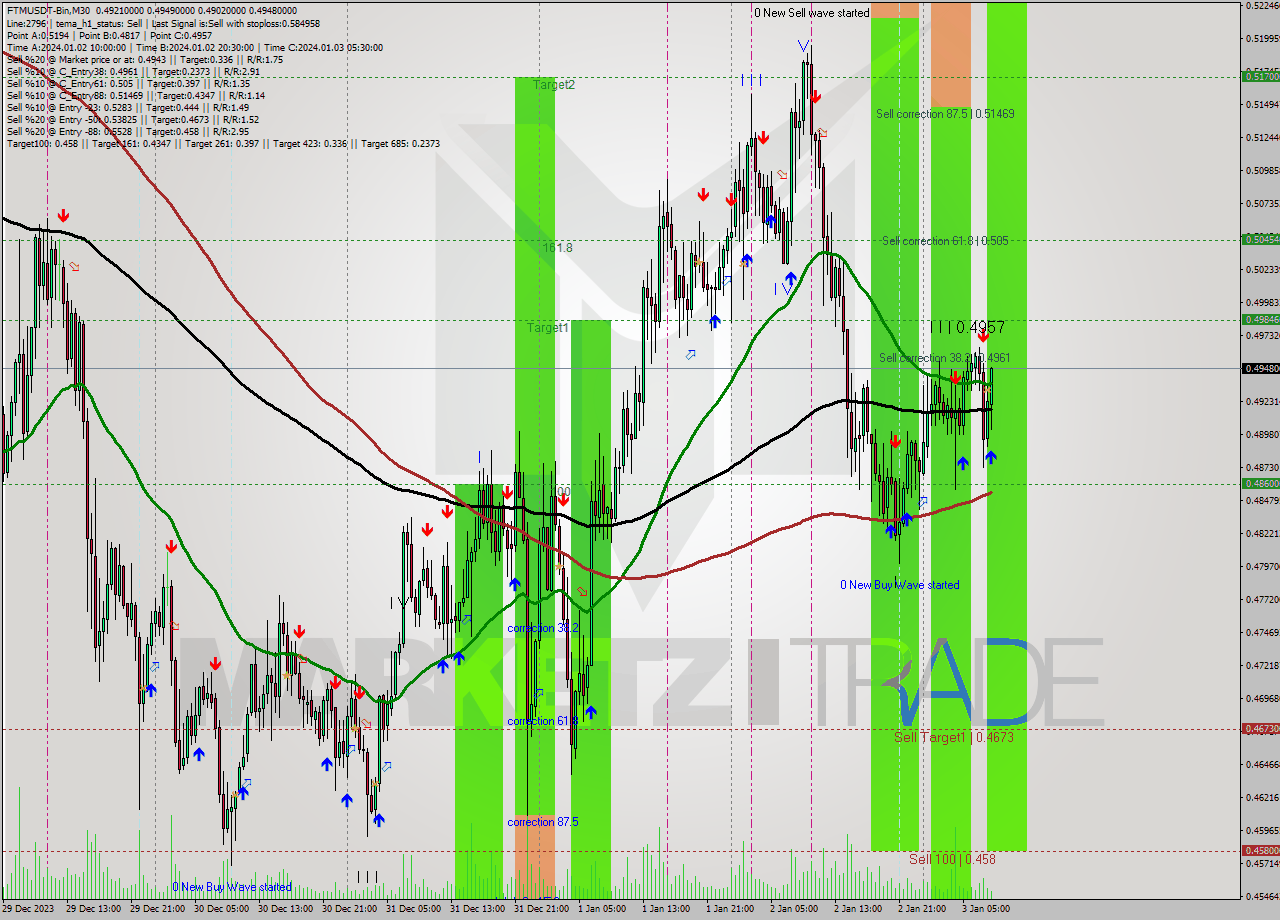
Task: Select the Sell %10 @ Entry -23 line
Action: pyautogui.click(x=128, y=107)
